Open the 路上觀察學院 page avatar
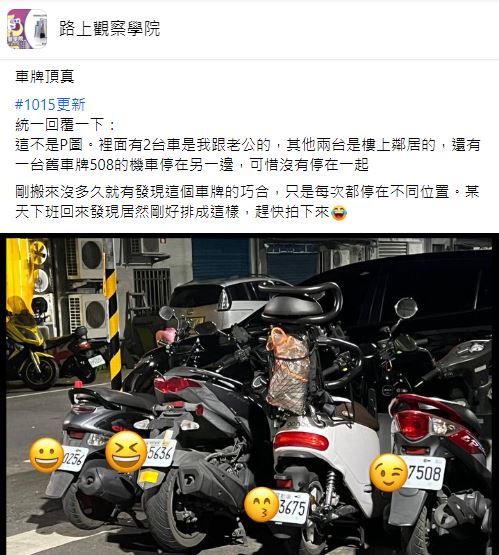 coord(27,29)
